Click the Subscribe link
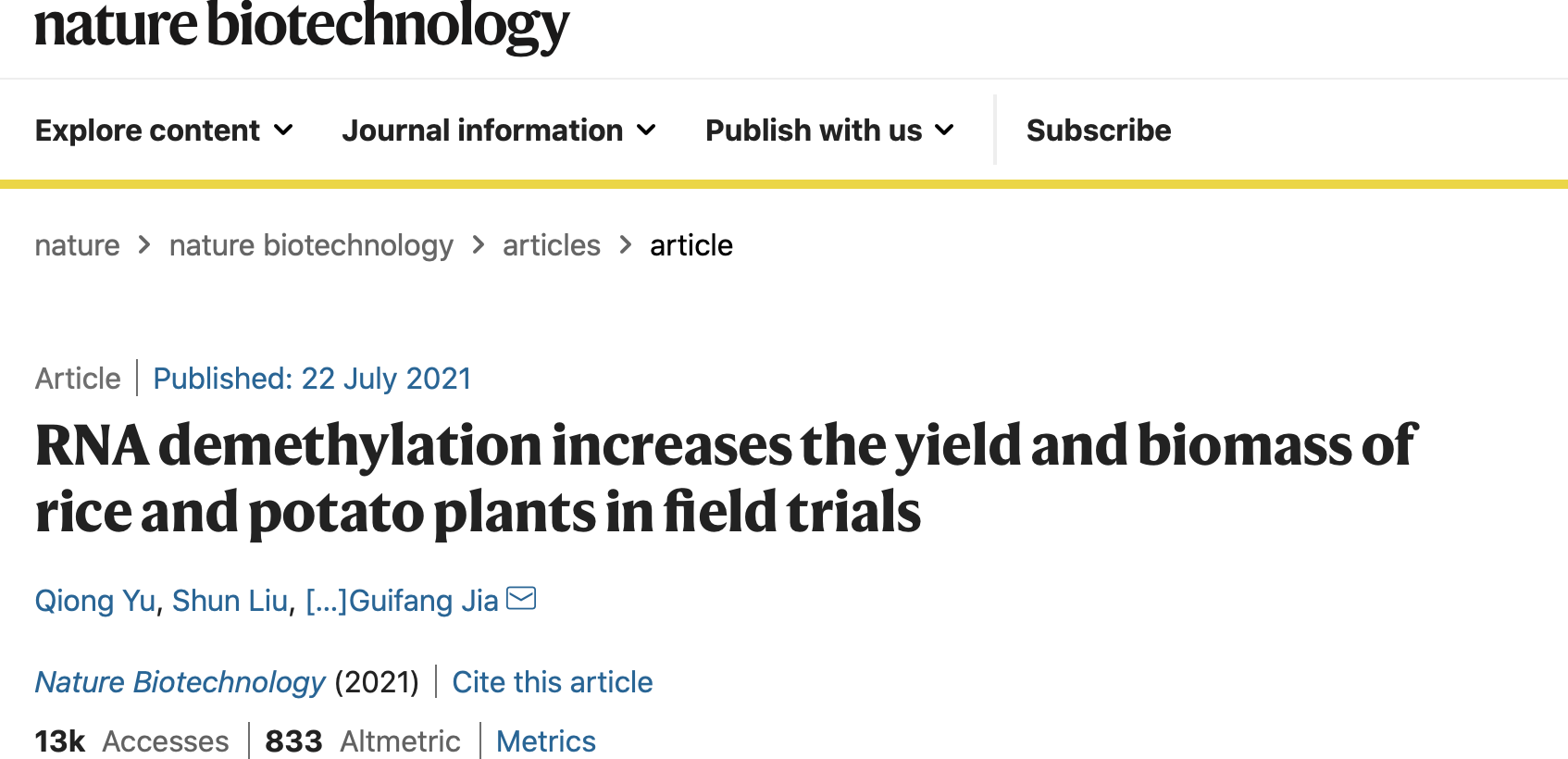 coord(1098,131)
